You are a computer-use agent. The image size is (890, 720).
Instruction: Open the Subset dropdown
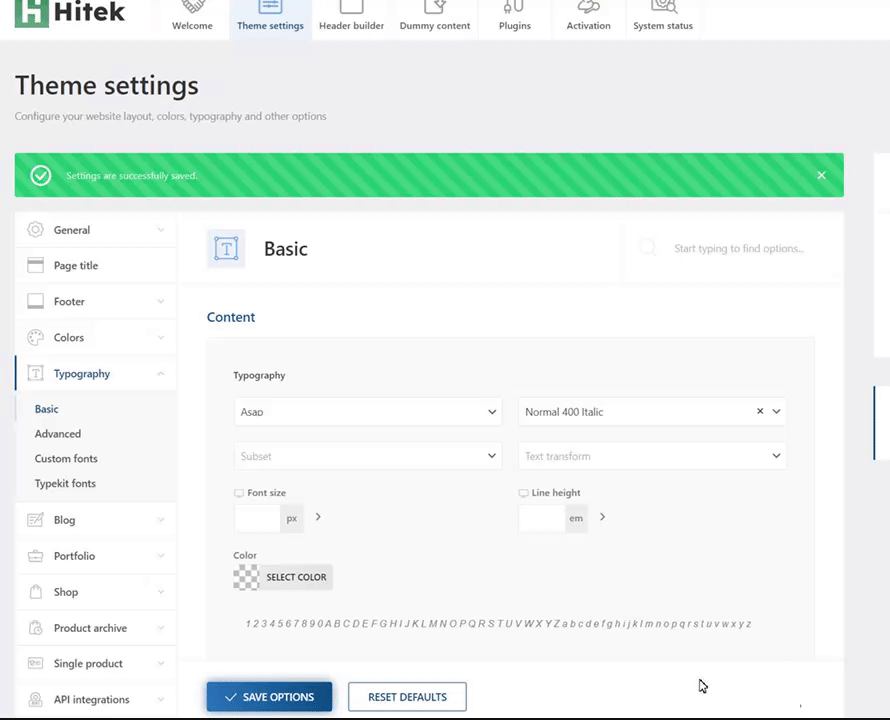(368, 456)
